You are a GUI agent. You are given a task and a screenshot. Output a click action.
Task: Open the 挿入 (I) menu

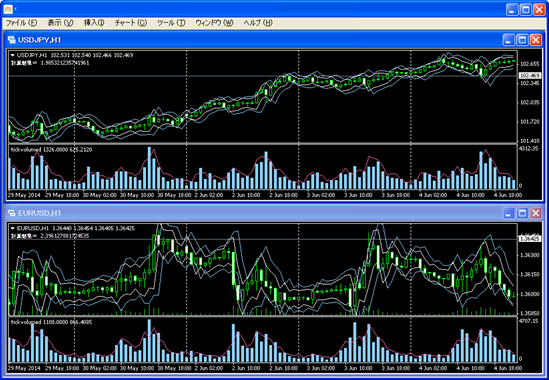pos(94,23)
